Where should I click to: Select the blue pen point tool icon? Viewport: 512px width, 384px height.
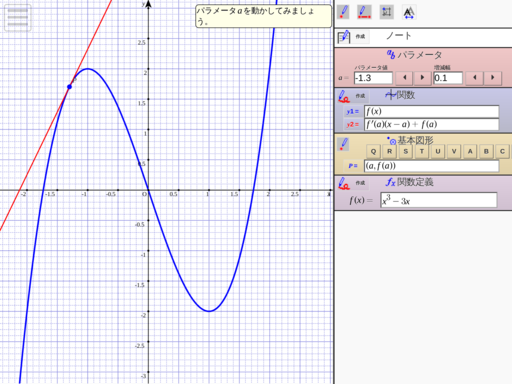click(343, 12)
